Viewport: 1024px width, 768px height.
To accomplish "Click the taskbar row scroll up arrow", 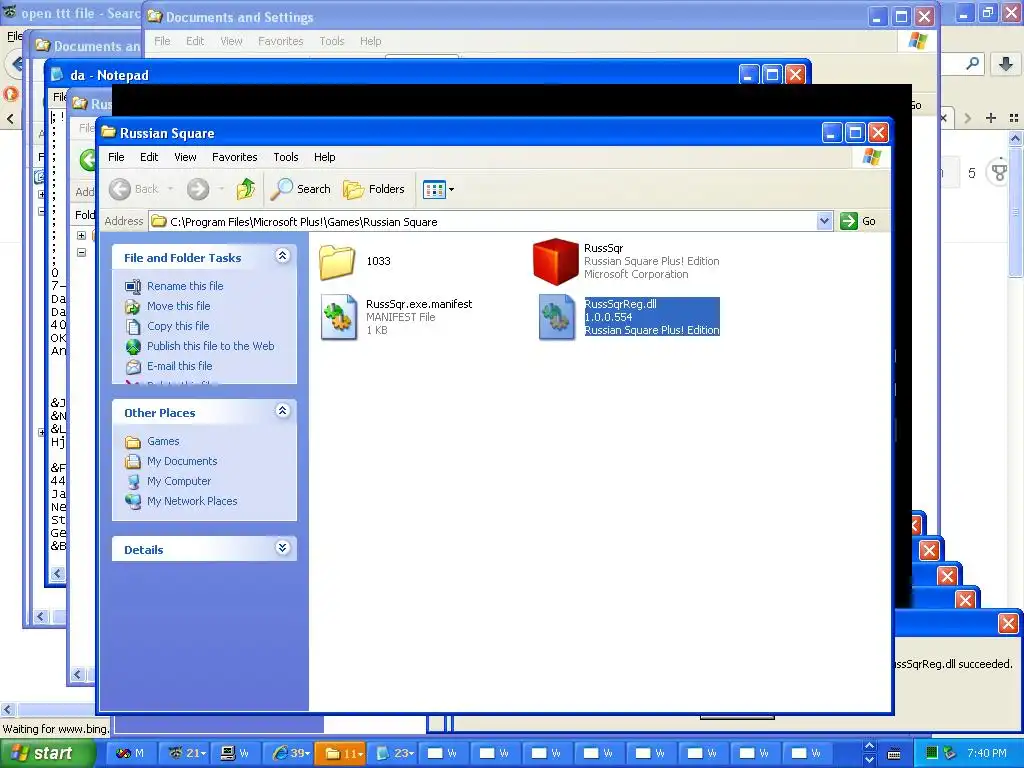I will (x=869, y=746).
